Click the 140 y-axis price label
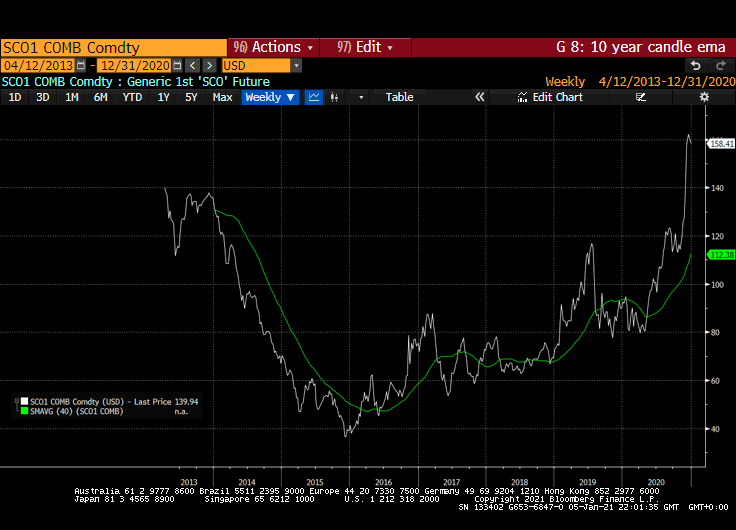The image size is (736, 530). coord(717,188)
